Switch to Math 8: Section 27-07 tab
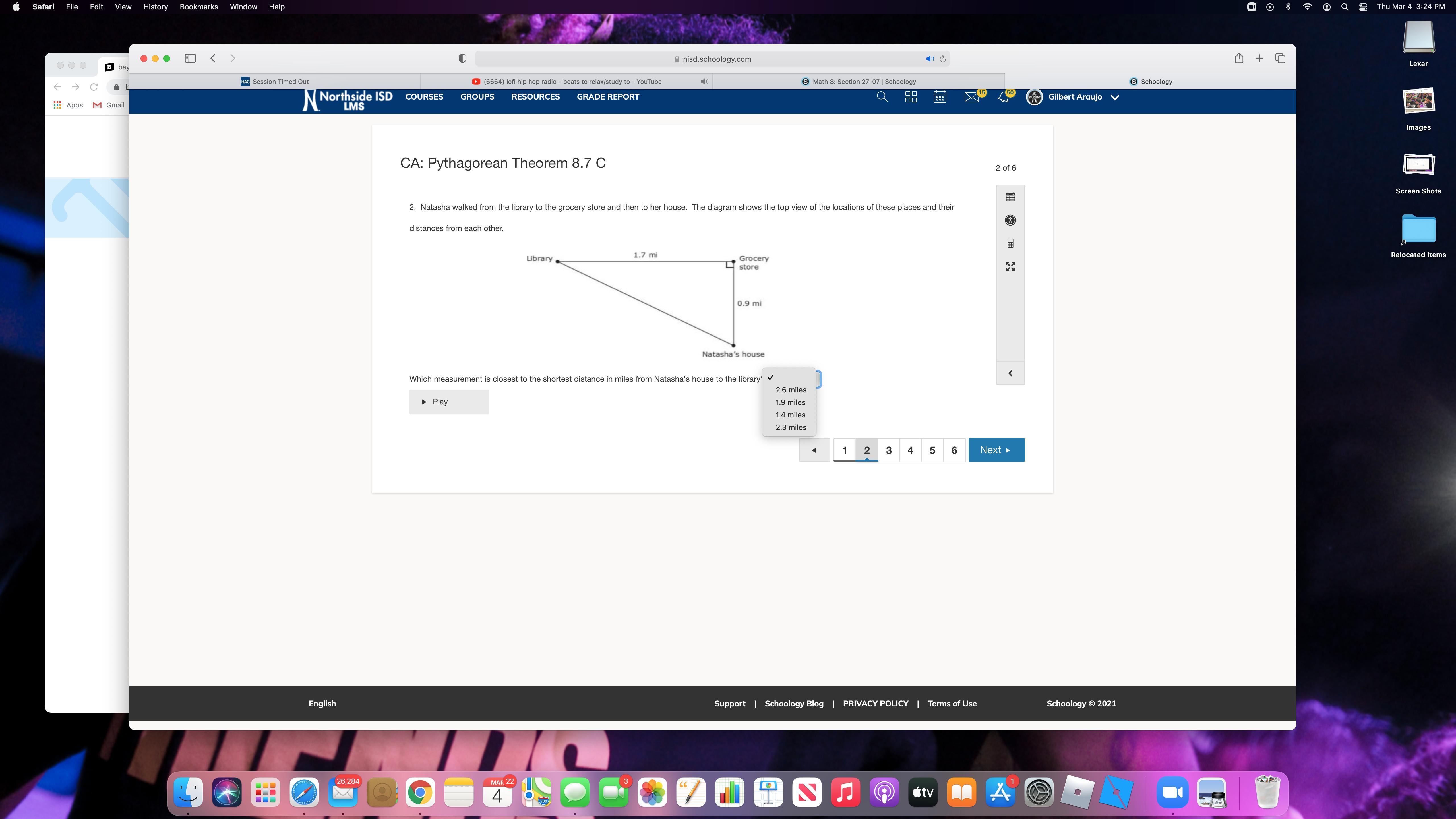This screenshot has width=1456, height=819. (859, 81)
